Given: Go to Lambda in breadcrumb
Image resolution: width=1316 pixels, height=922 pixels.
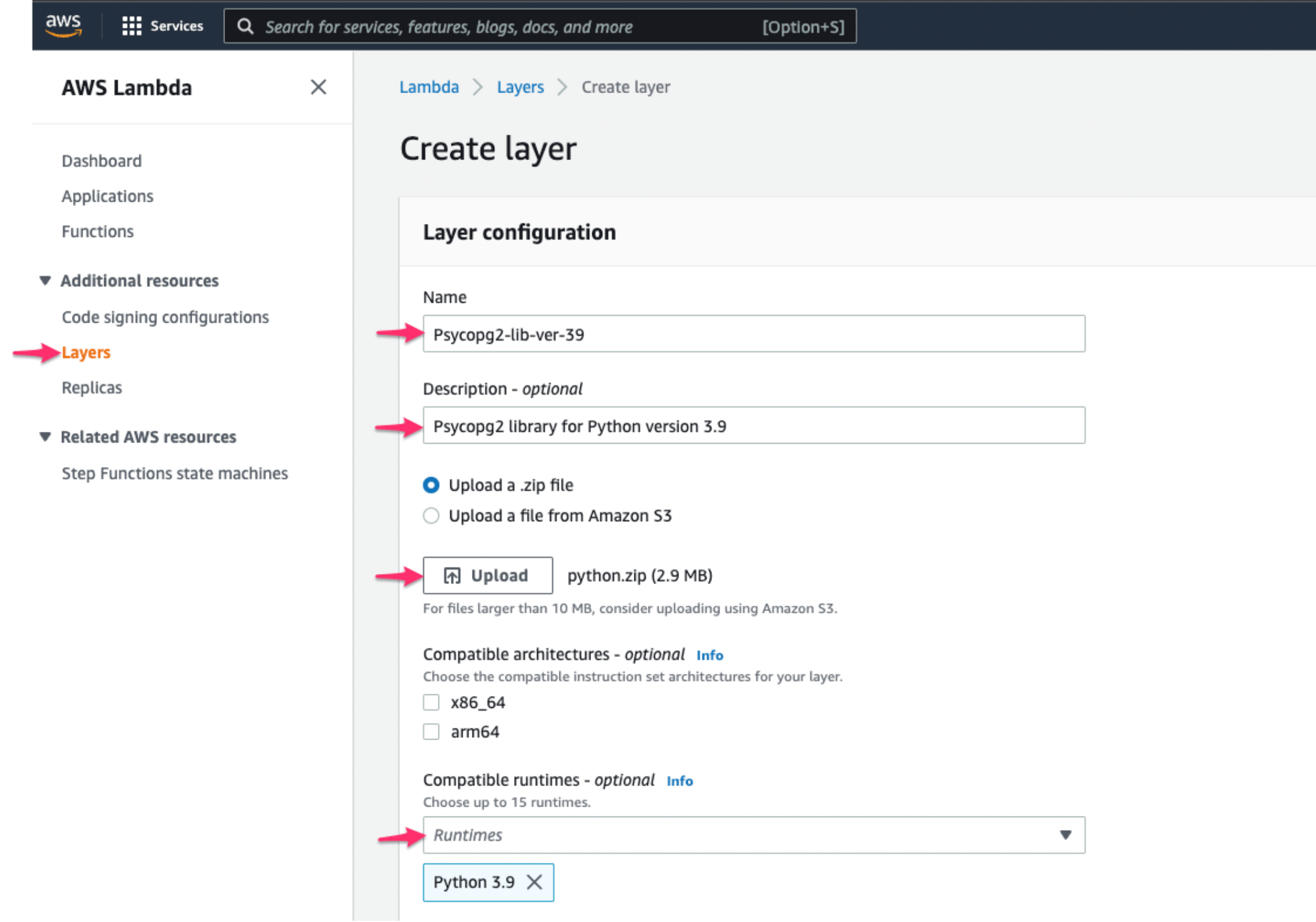Looking at the screenshot, I should coord(429,87).
